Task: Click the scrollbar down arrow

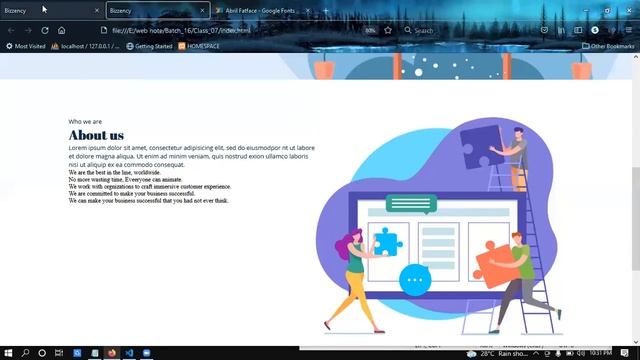Action: [636, 342]
